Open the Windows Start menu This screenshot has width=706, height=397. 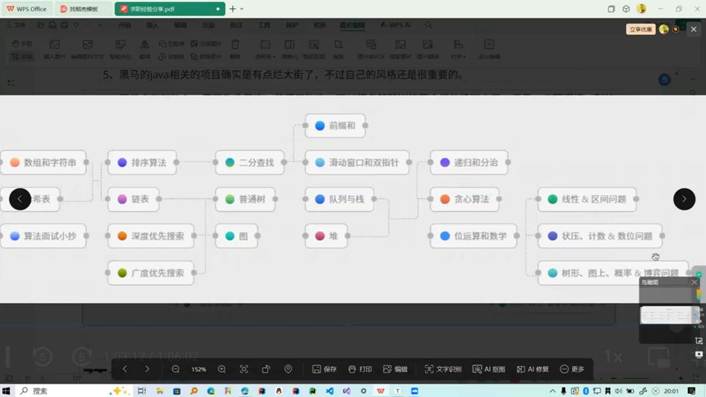6,391
